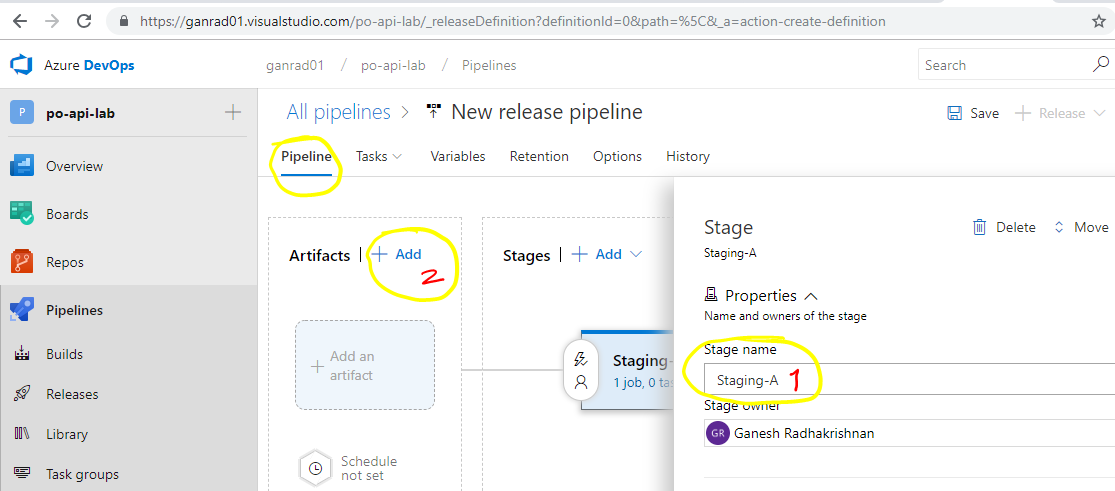Click the site lock padlock icon
This screenshot has width=1115, height=491.
[x=125, y=21]
